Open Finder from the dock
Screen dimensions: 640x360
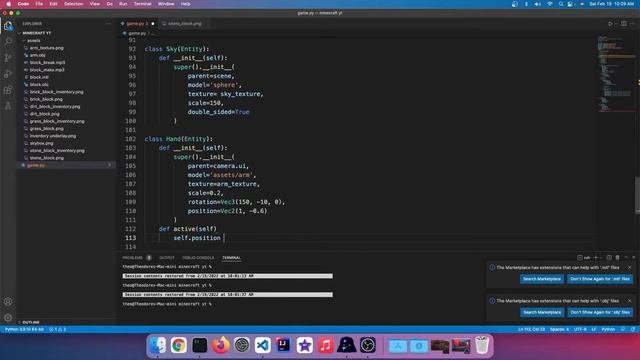tap(158, 345)
